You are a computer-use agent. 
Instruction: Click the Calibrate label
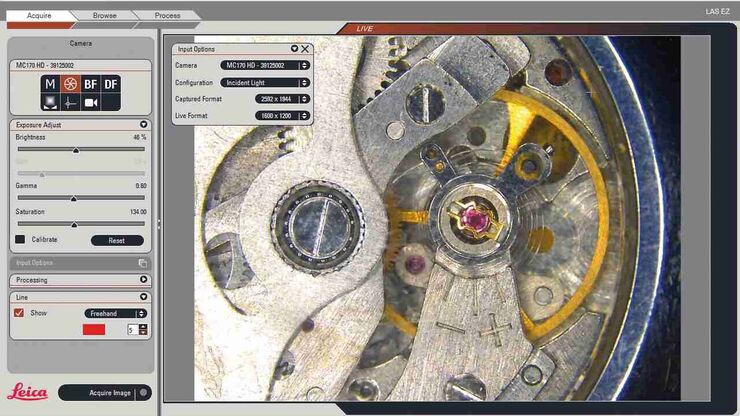point(44,239)
